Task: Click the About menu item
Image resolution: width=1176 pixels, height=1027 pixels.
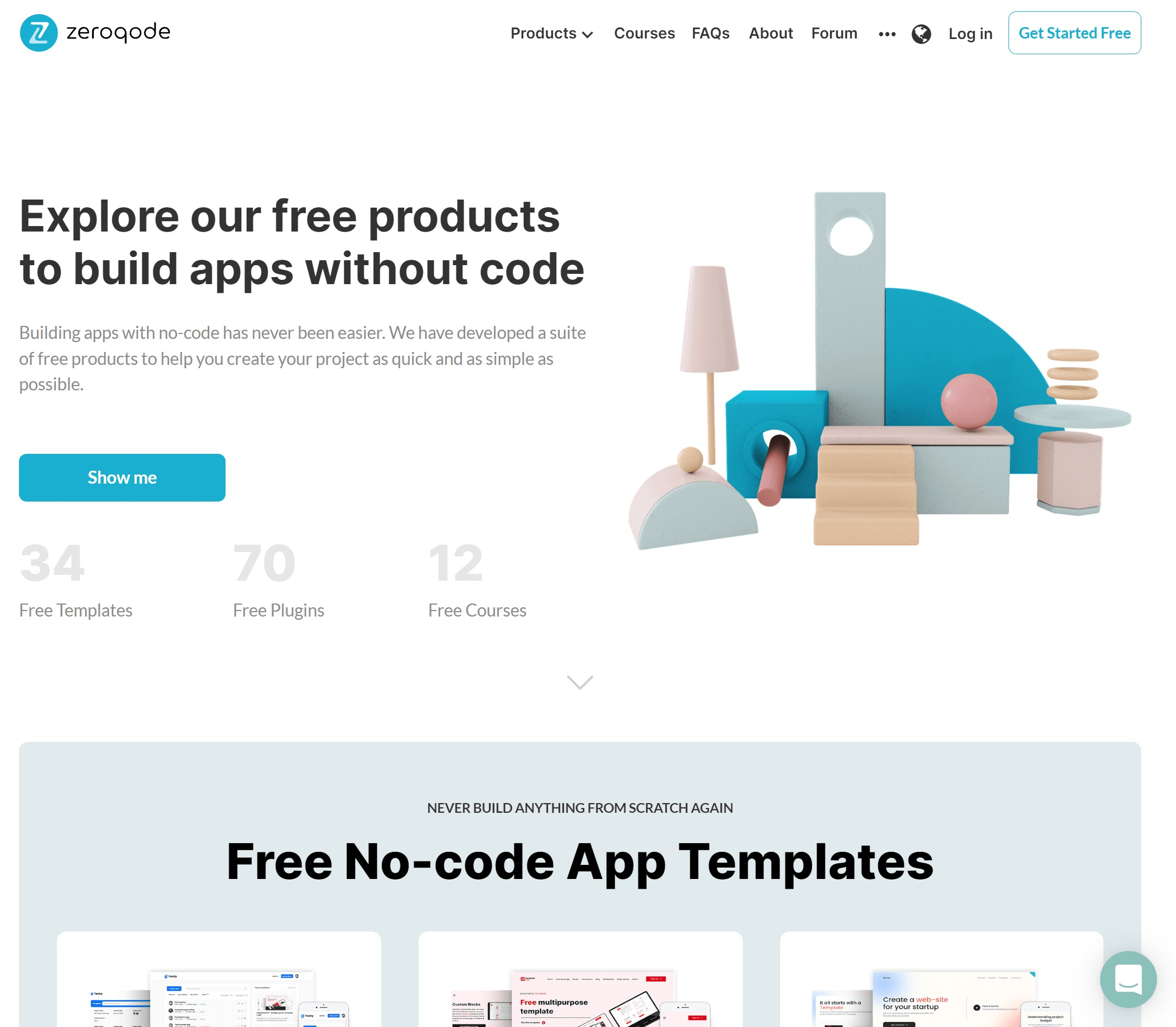Action: click(771, 33)
